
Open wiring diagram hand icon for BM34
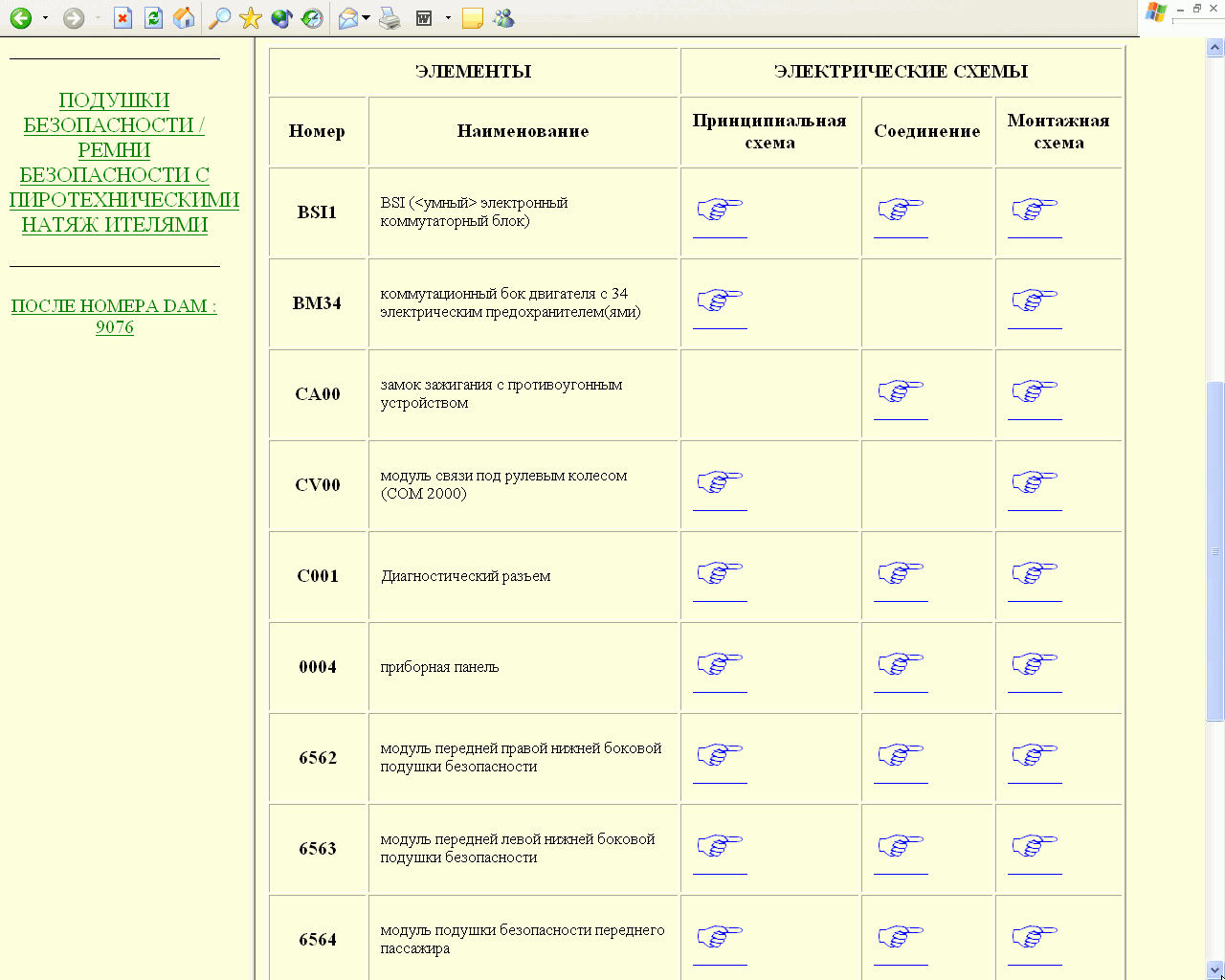tap(1035, 300)
